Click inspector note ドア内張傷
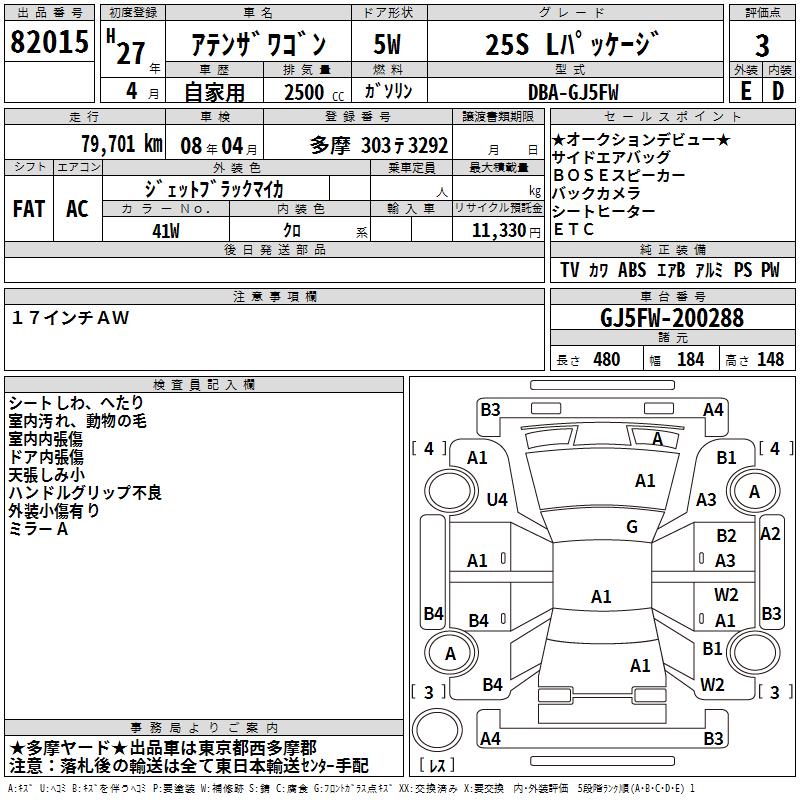This screenshot has width=800, height=800. pos(46,457)
